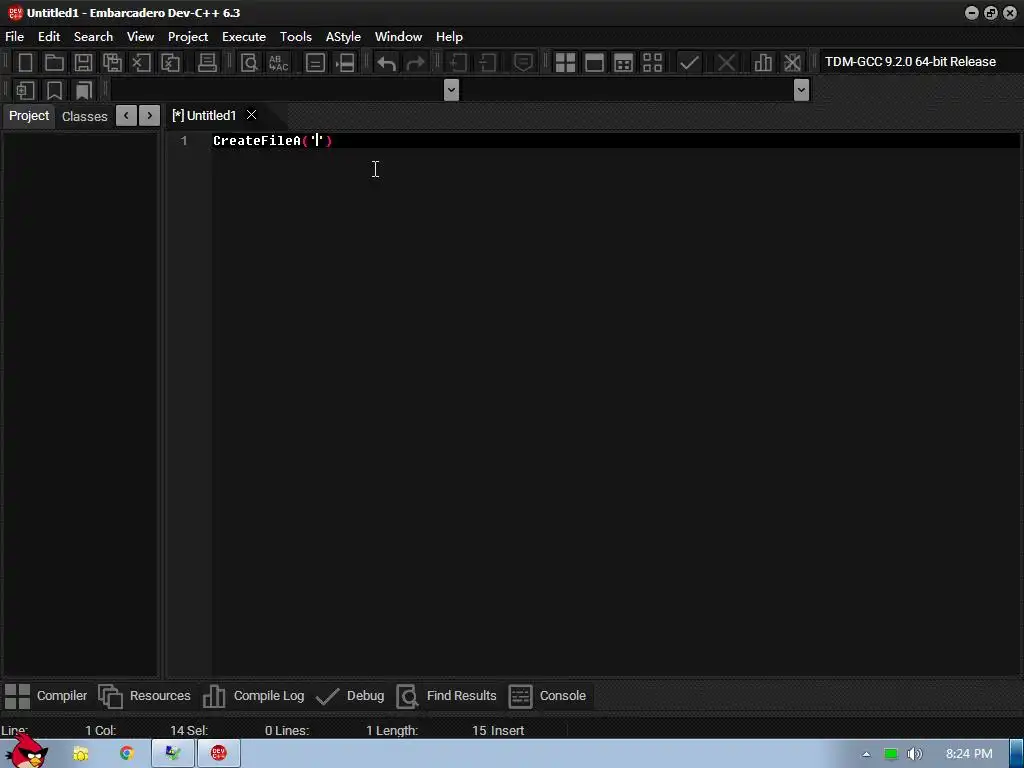Open the Find tool
The image size is (1024, 768).
point(249,63)
